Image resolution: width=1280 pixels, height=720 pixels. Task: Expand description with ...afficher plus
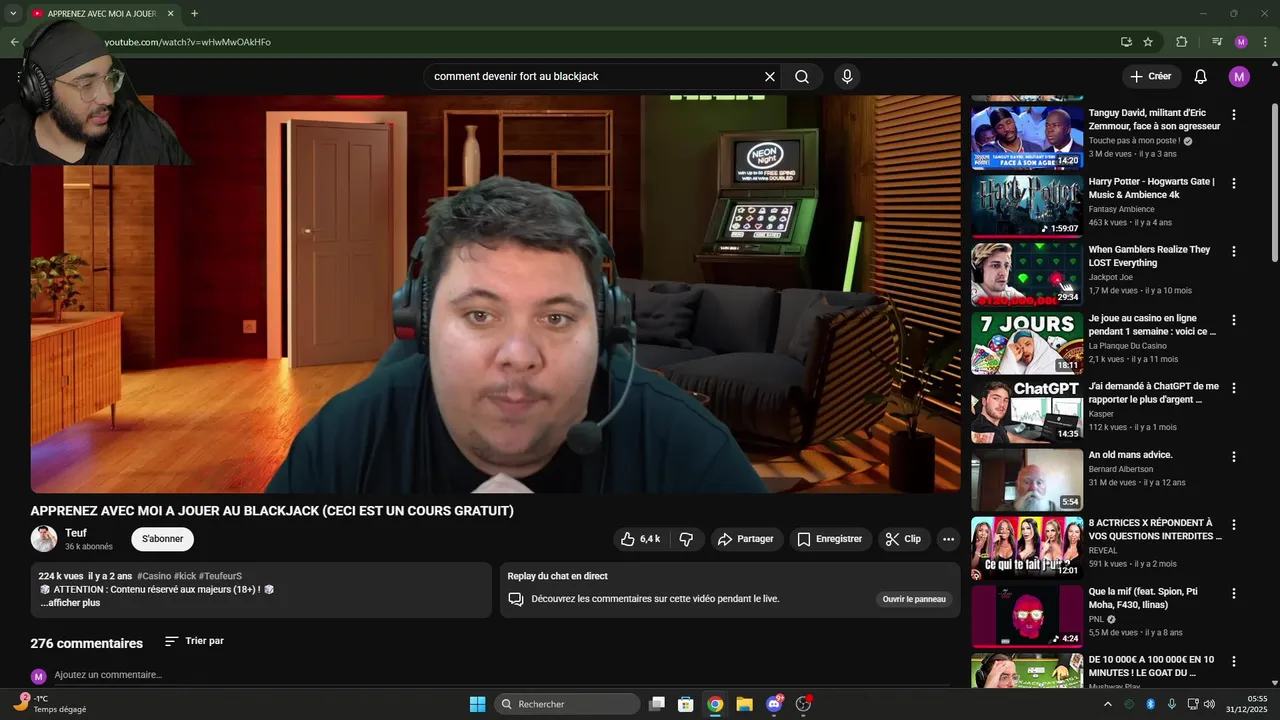click(x=70, y=603)
